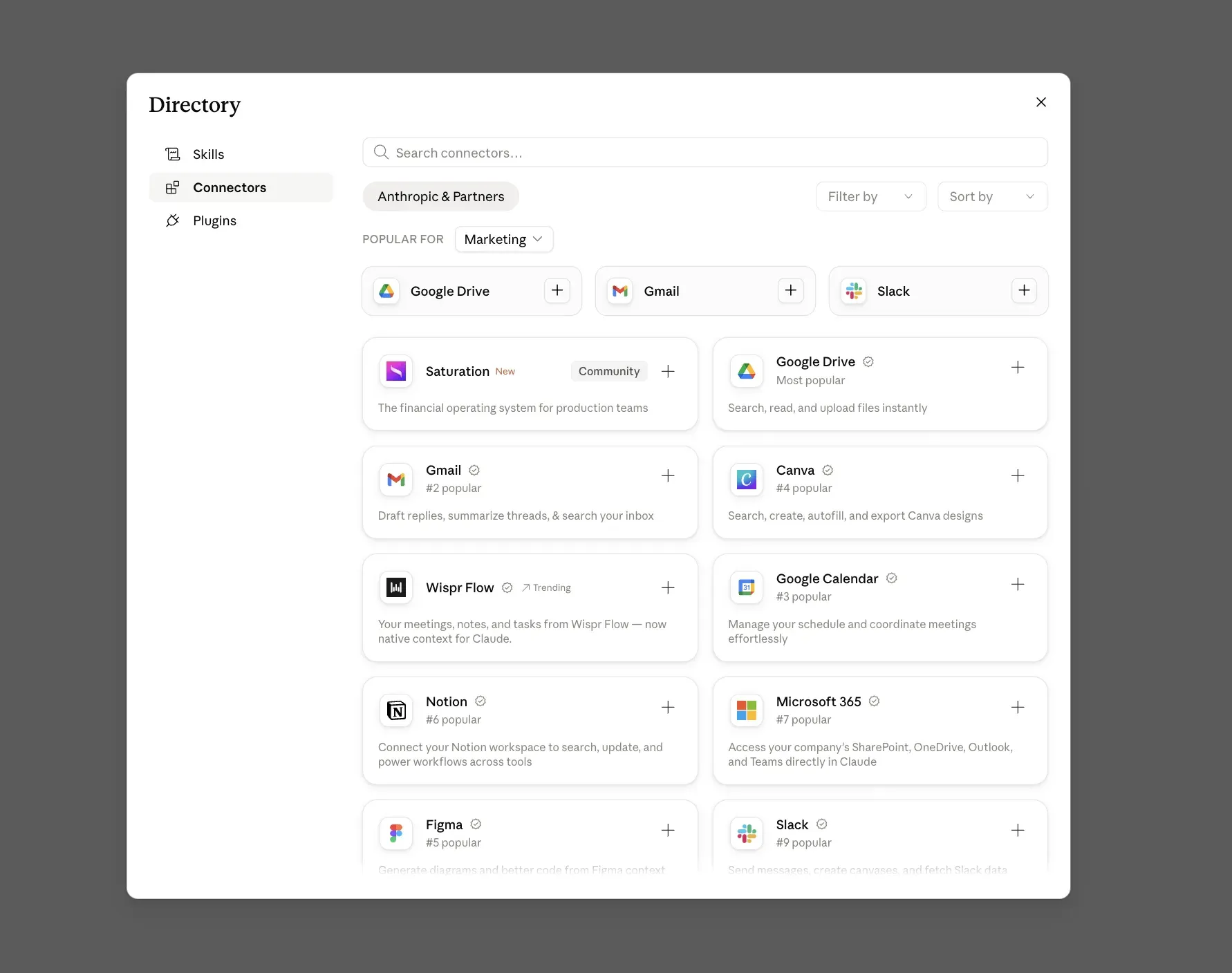This screenshot has height=973, width=1232.
Task: Click the Canva app logo
Action: (x=747, y=480)
